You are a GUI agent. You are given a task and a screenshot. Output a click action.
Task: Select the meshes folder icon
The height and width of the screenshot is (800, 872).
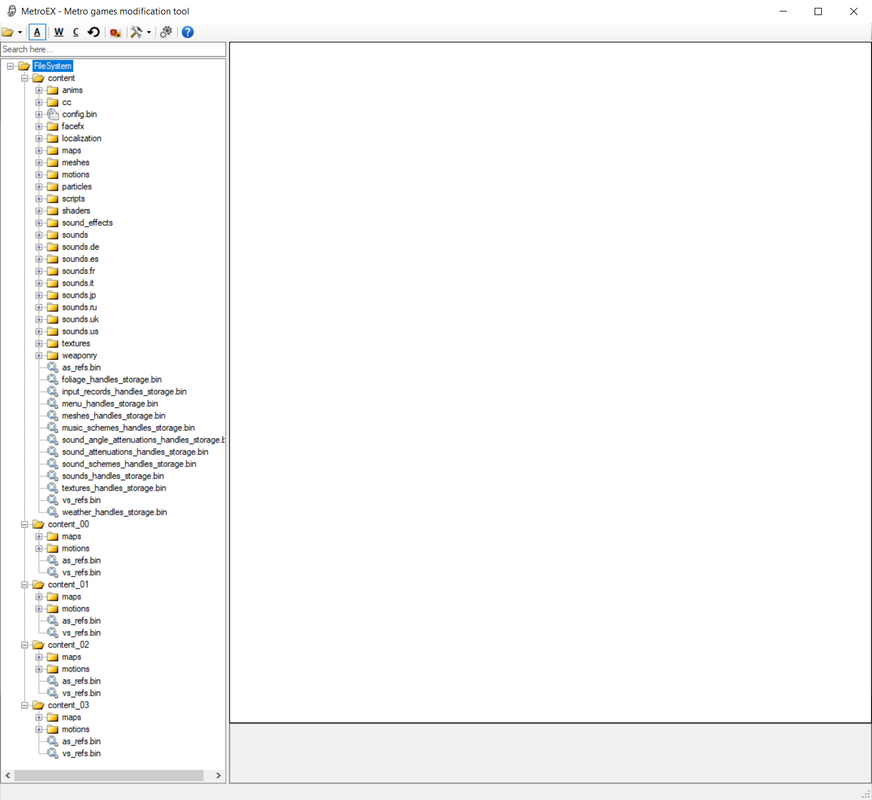52,162
